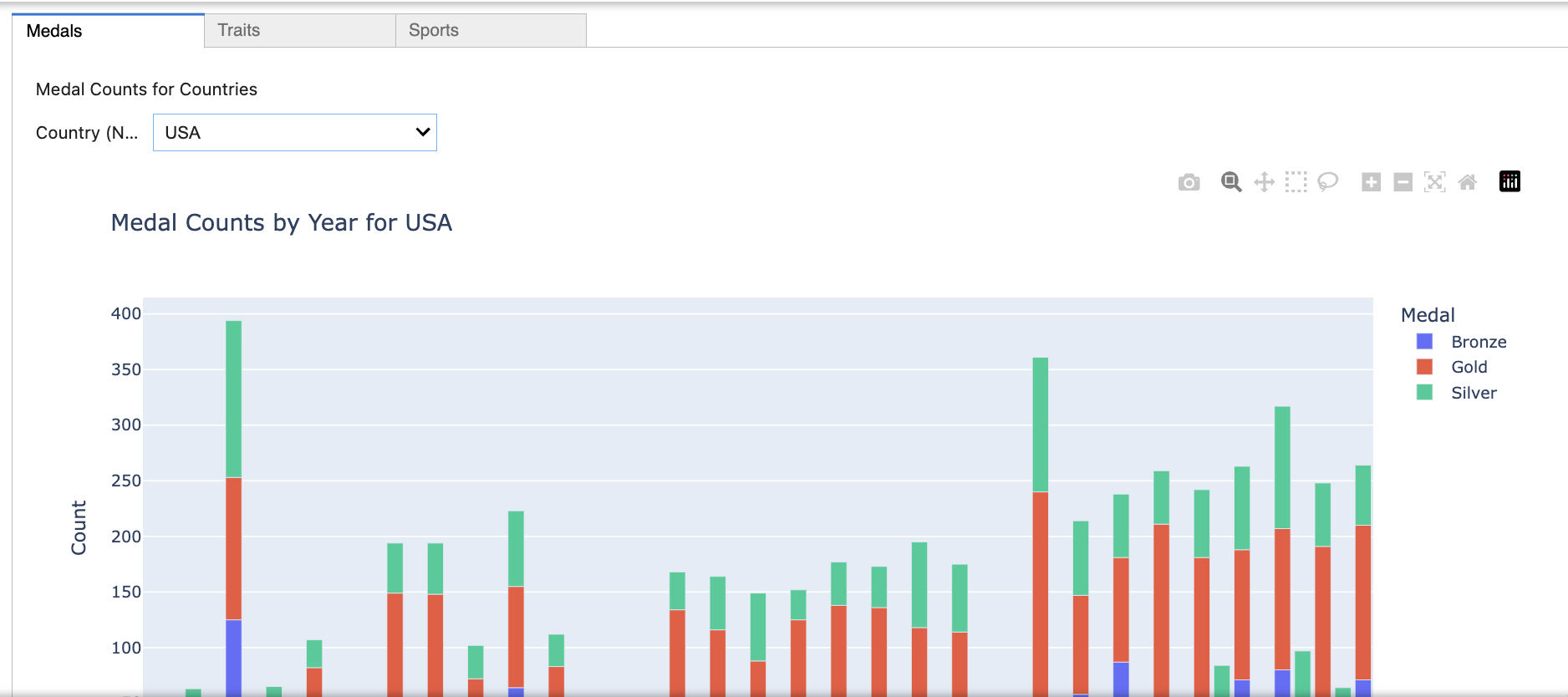
Task: Click the Autoscale icon
Action: tap(1434, 182)
